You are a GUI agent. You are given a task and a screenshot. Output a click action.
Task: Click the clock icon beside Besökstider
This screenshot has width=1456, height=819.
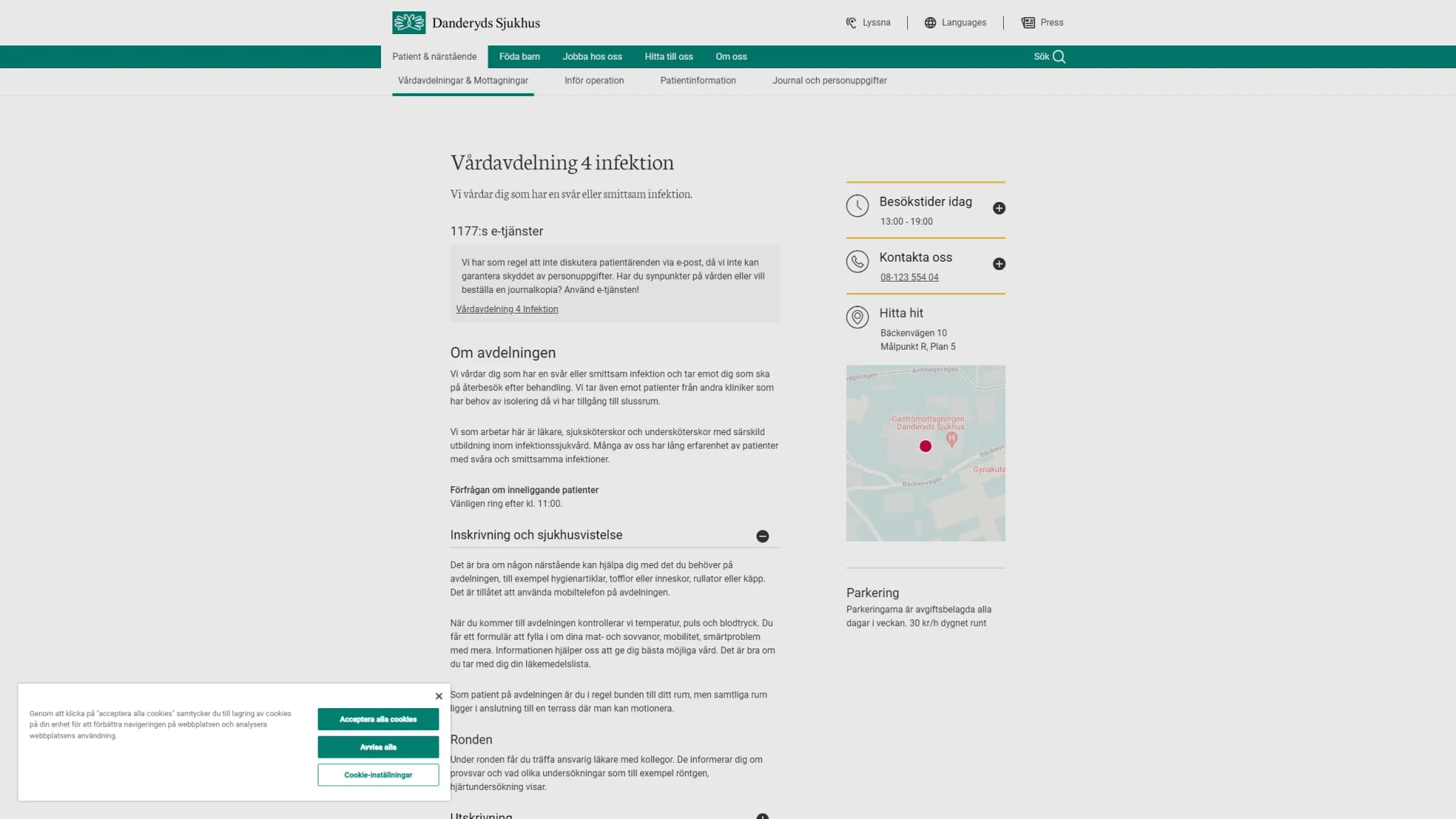(x=857, y=206)
